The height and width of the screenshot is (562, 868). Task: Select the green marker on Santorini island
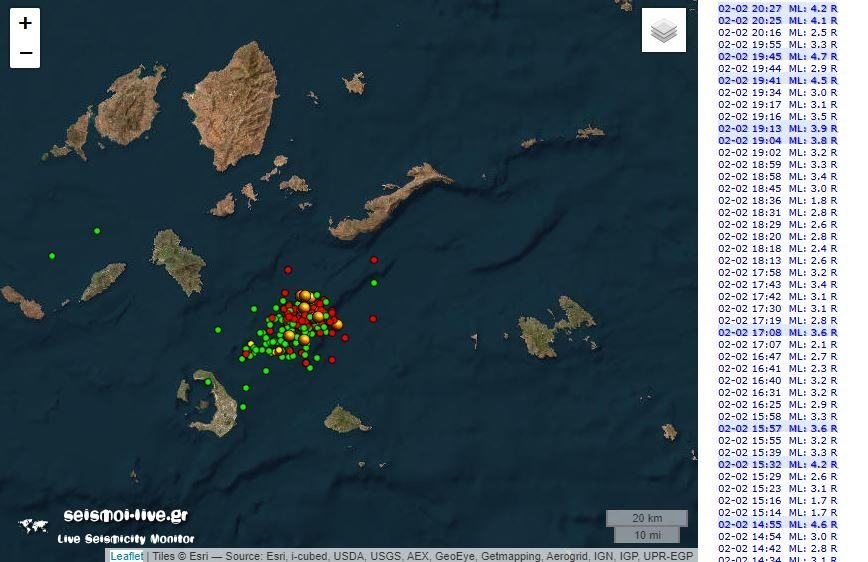tap(208, 381)
